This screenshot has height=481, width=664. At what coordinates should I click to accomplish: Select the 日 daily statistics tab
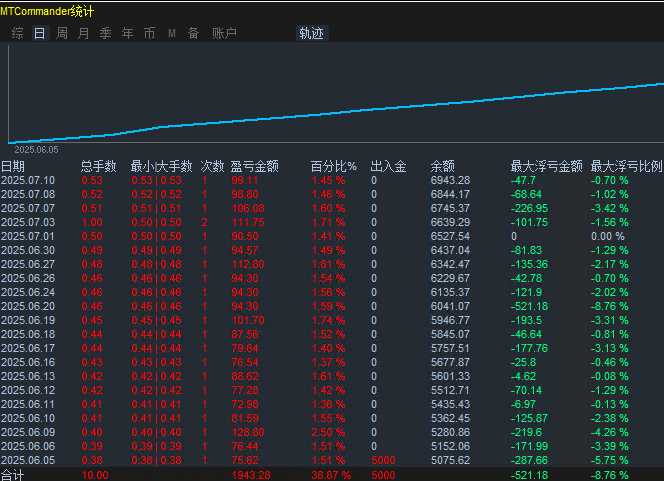(39, 33)
